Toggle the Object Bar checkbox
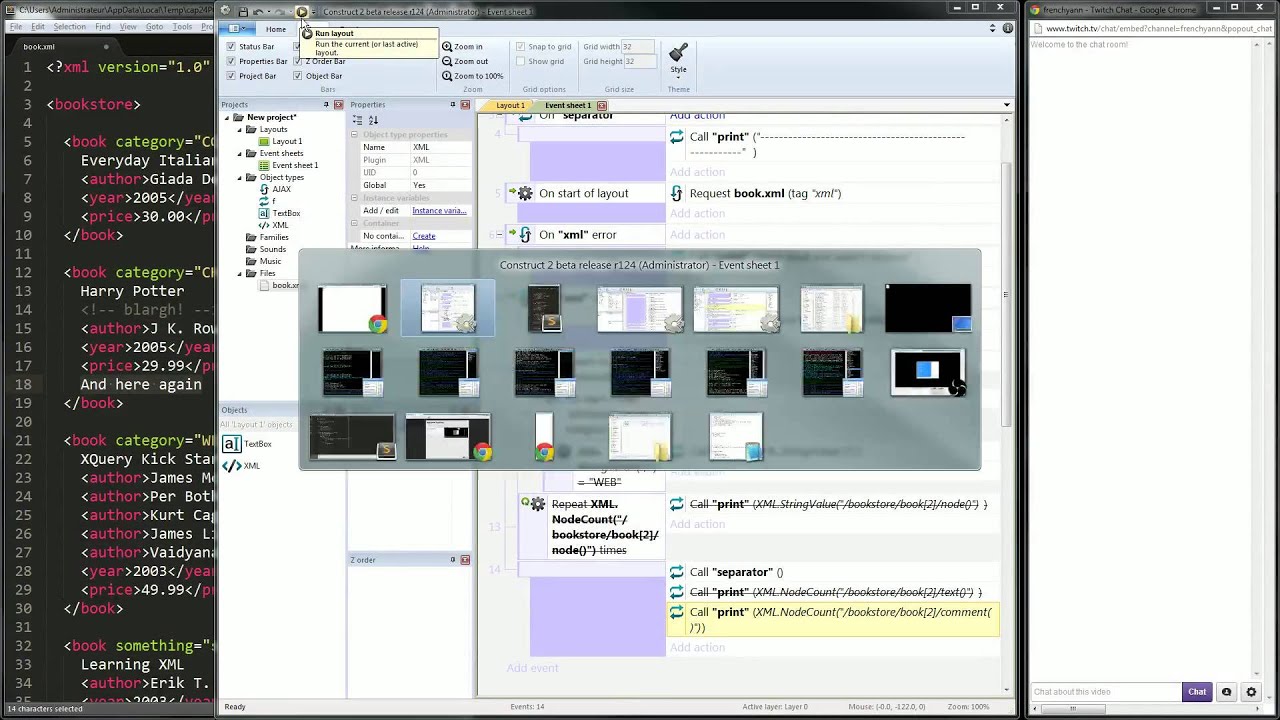Image resolution: width=1280 pixels, height=720 pixels. click(298, 76)
